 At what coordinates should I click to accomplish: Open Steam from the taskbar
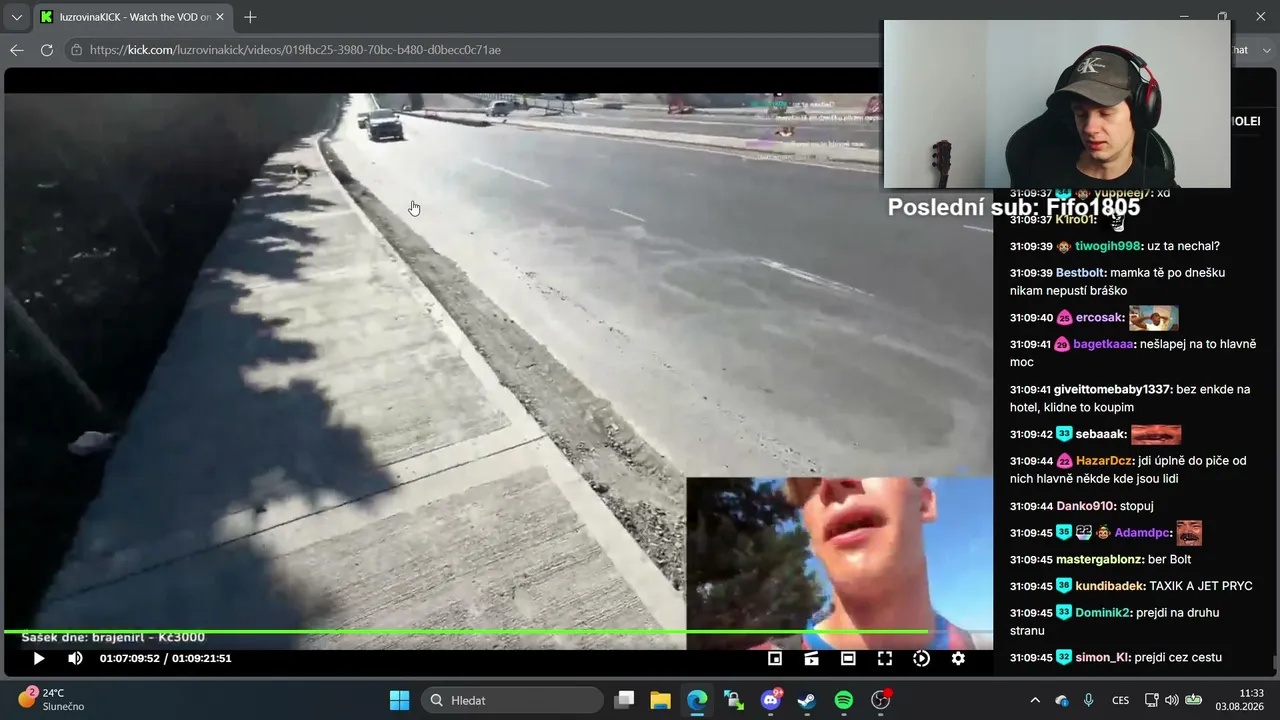point(806,700)
